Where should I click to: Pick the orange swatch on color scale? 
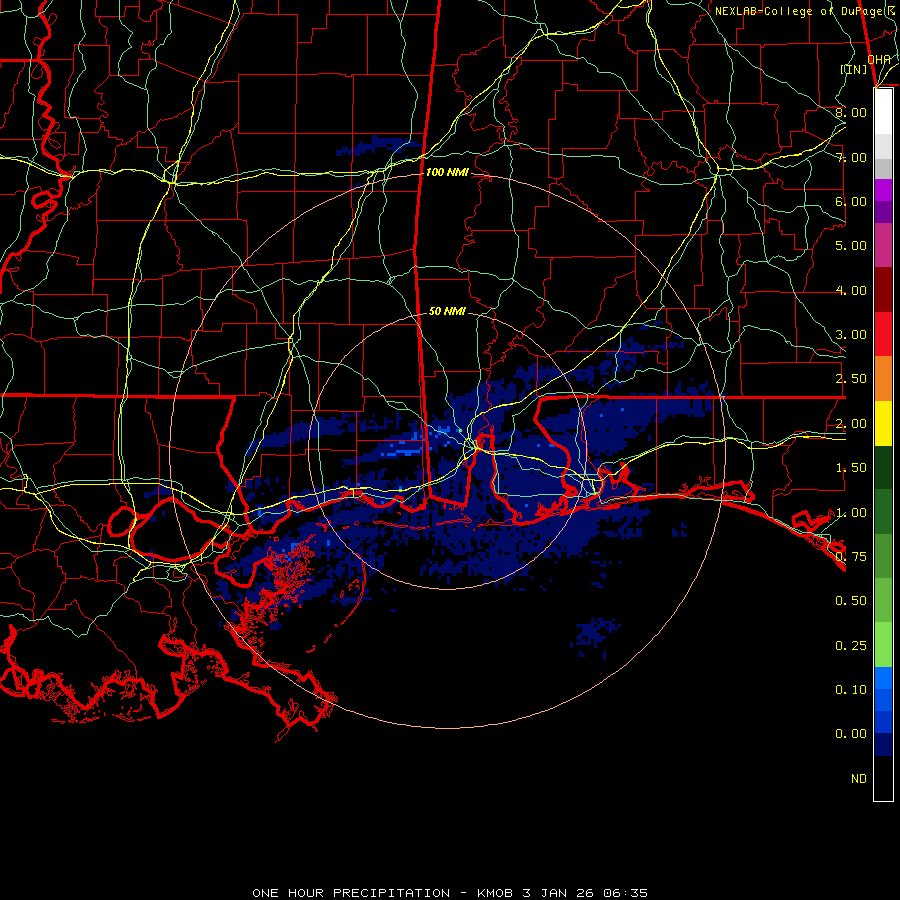coord(883,379)
